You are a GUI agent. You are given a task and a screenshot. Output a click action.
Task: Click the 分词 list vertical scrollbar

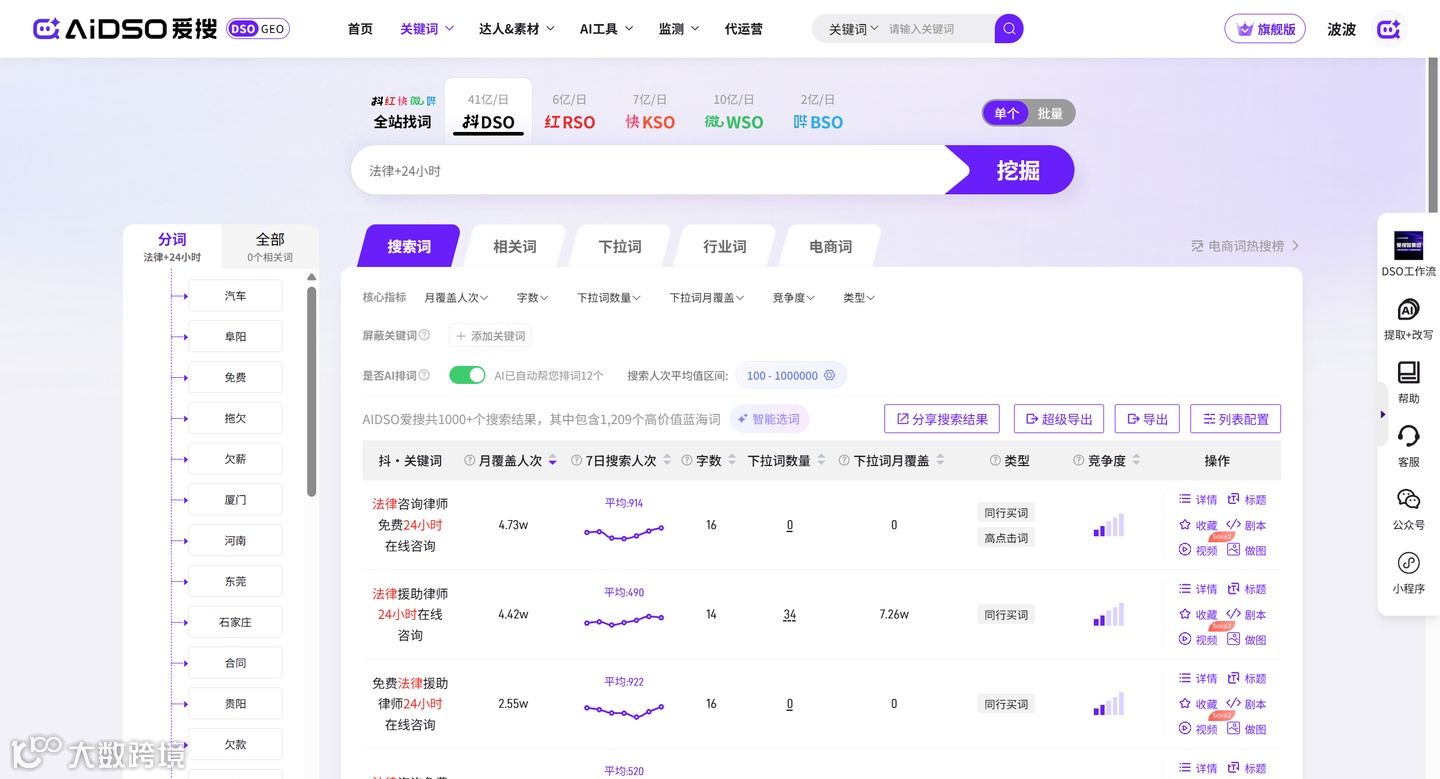311,390
